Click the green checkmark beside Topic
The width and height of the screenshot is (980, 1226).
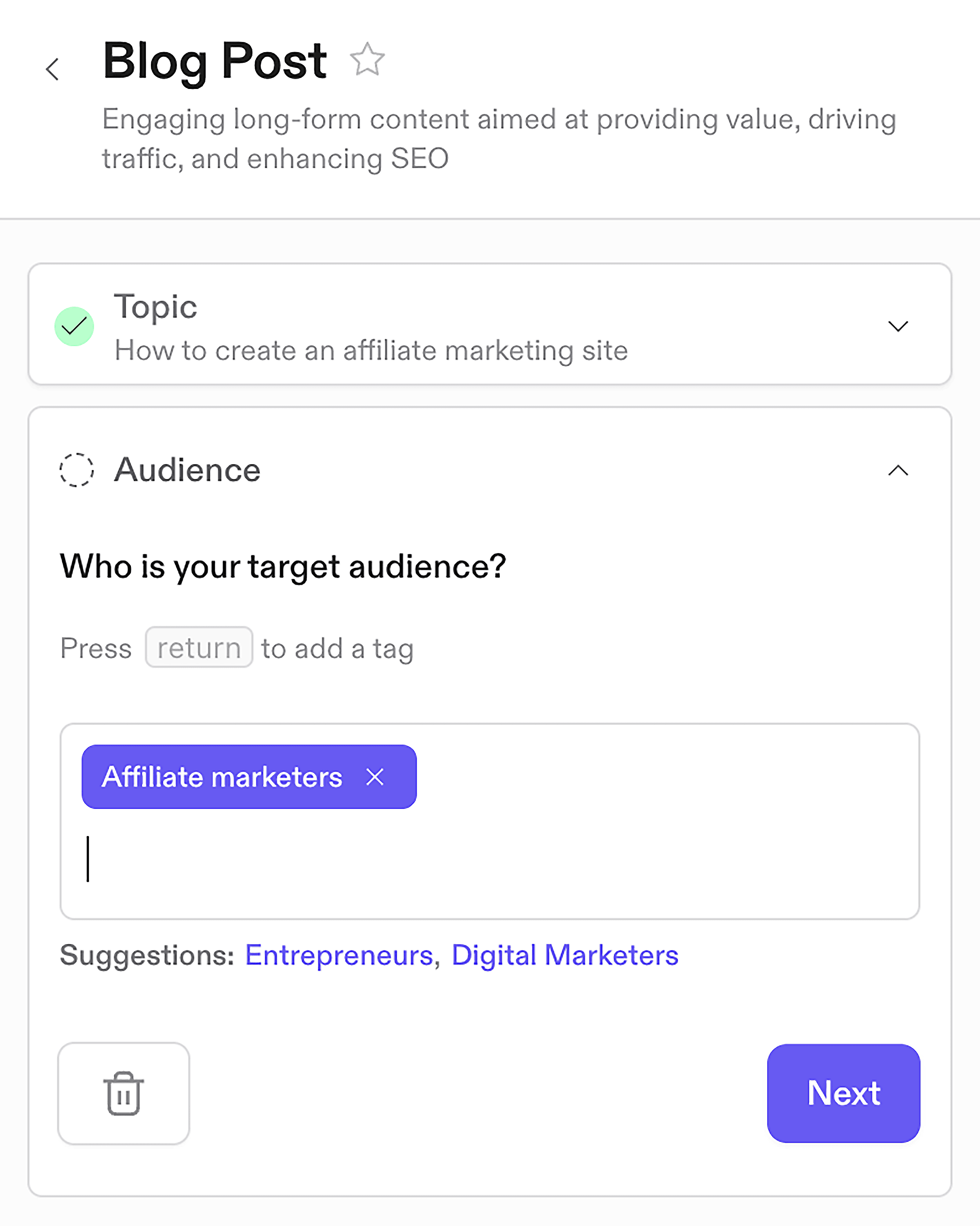[x=74, y=326]
